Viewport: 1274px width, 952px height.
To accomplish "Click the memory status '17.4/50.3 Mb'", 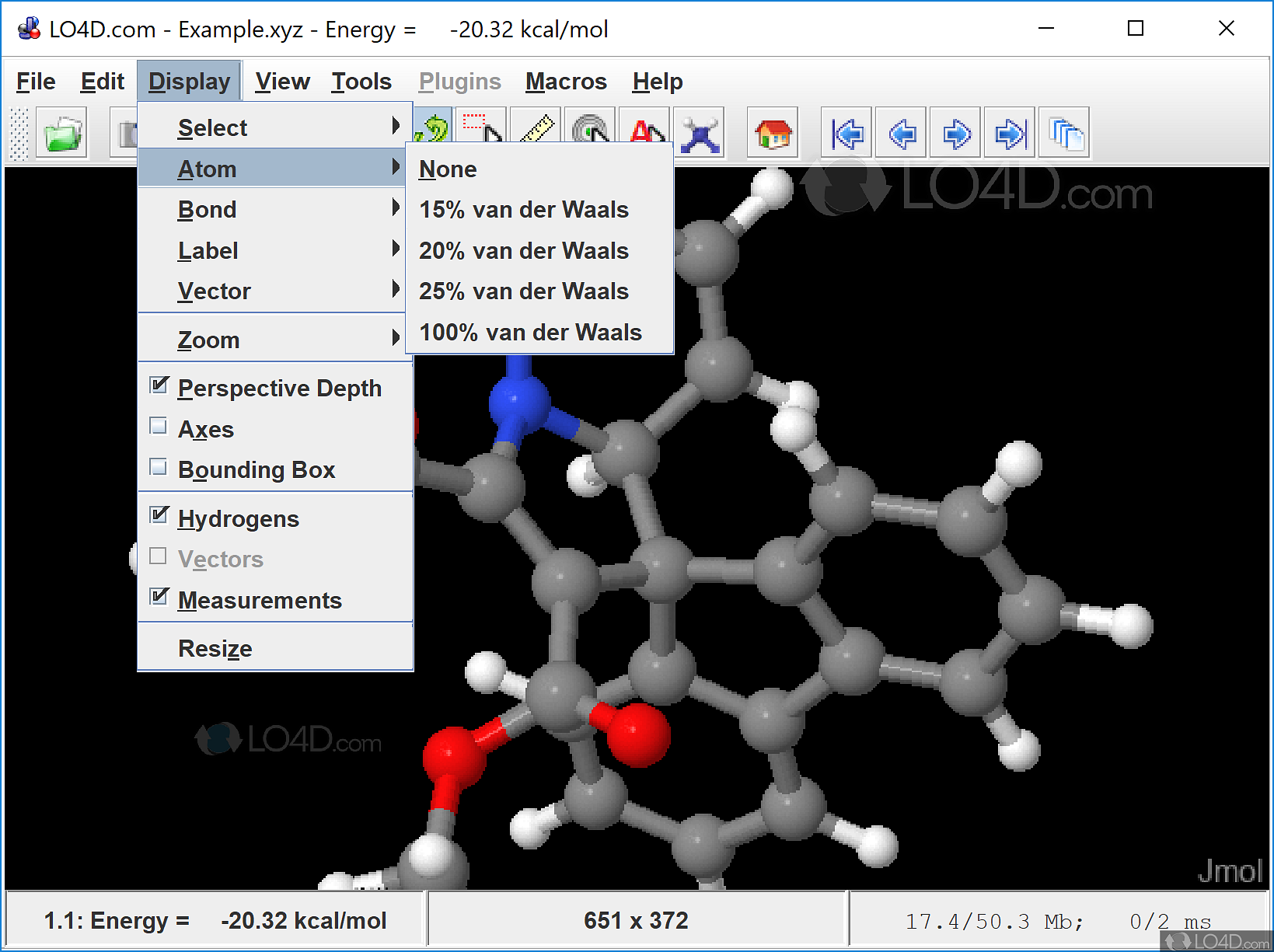I will pyautogui.click(x=994, y=922).
